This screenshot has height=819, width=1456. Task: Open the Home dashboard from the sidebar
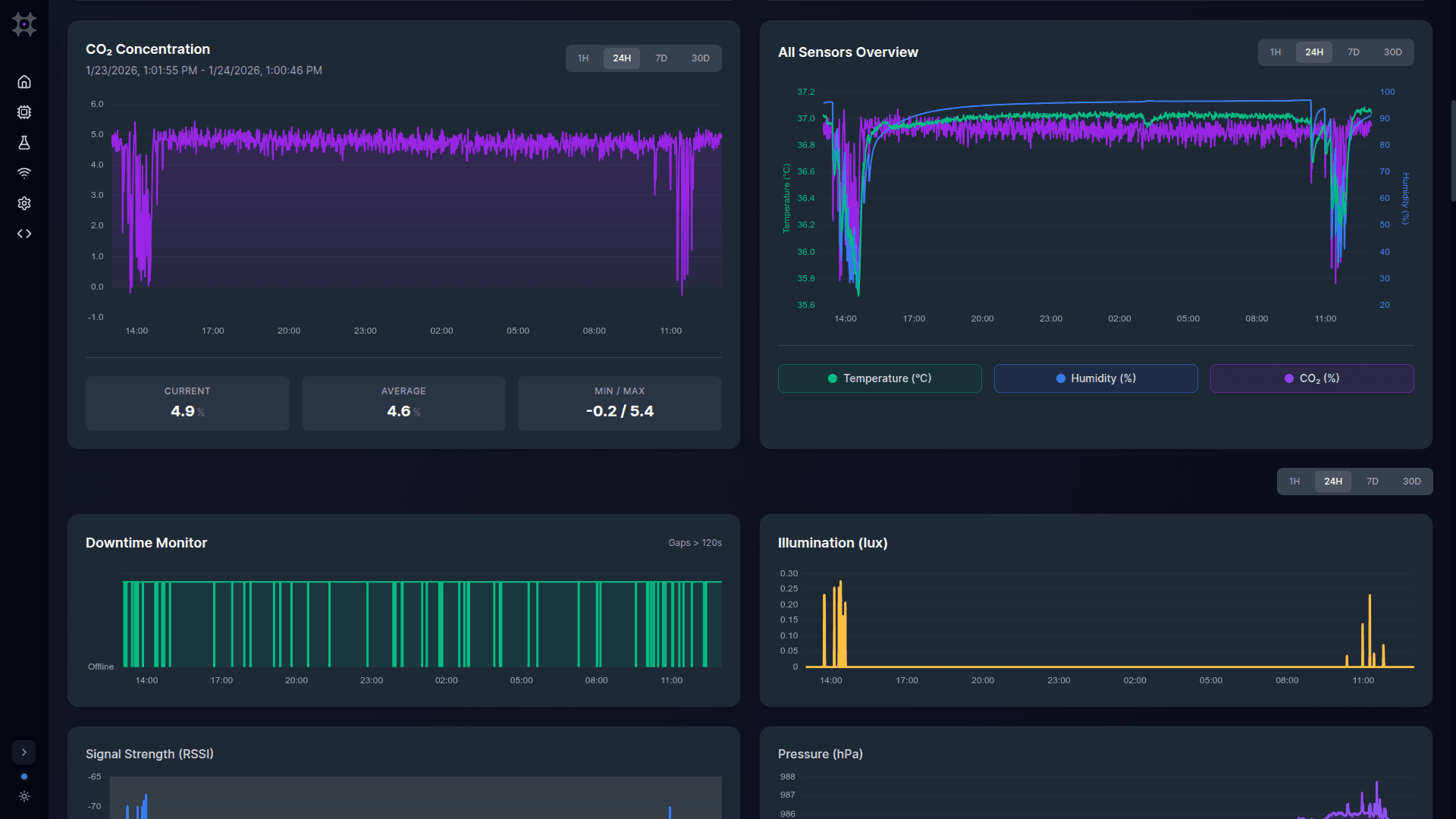point(24,81)
